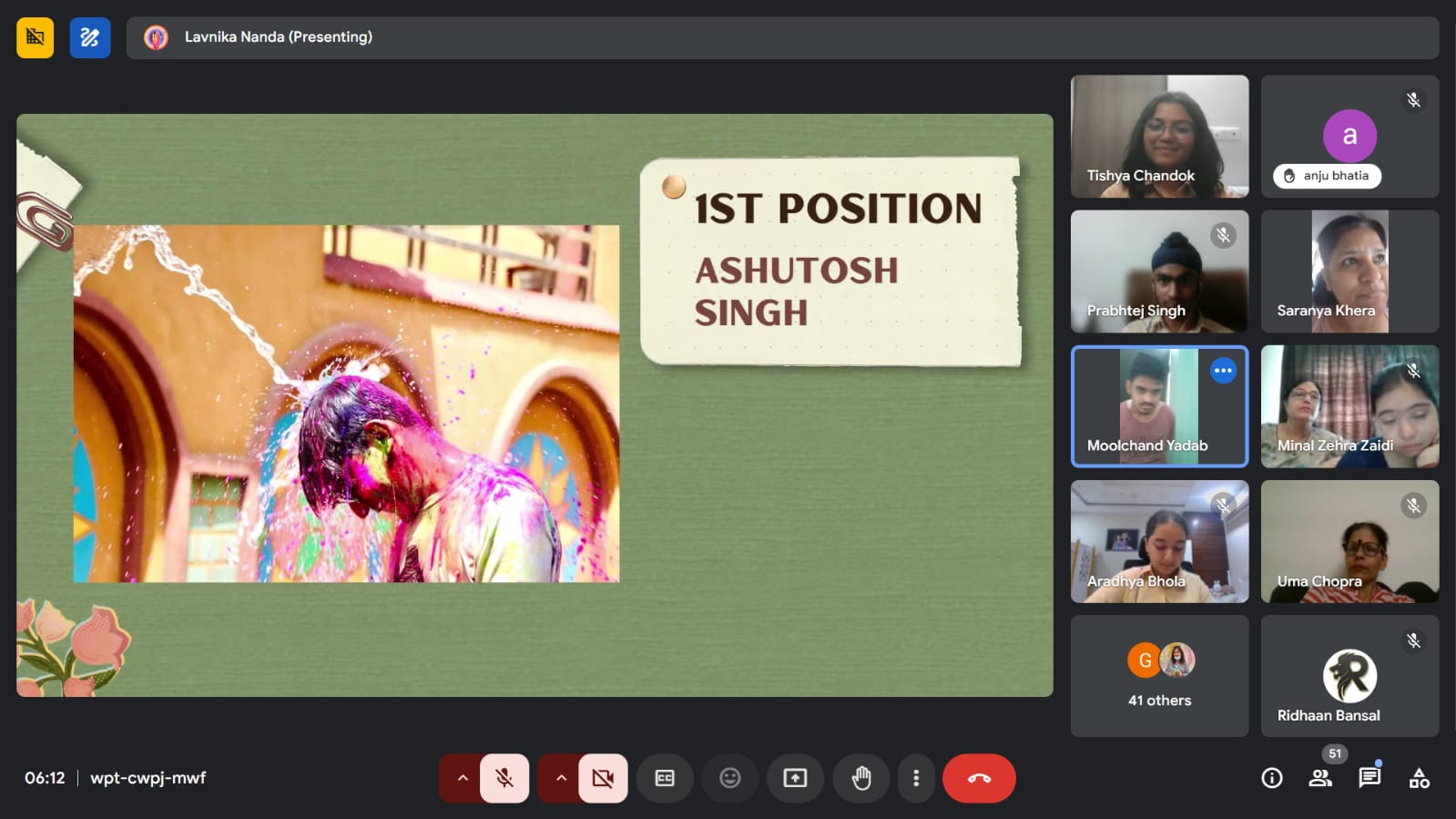
Task: Click the presented slide with Holi photo
Action: [x=535, y=405]
